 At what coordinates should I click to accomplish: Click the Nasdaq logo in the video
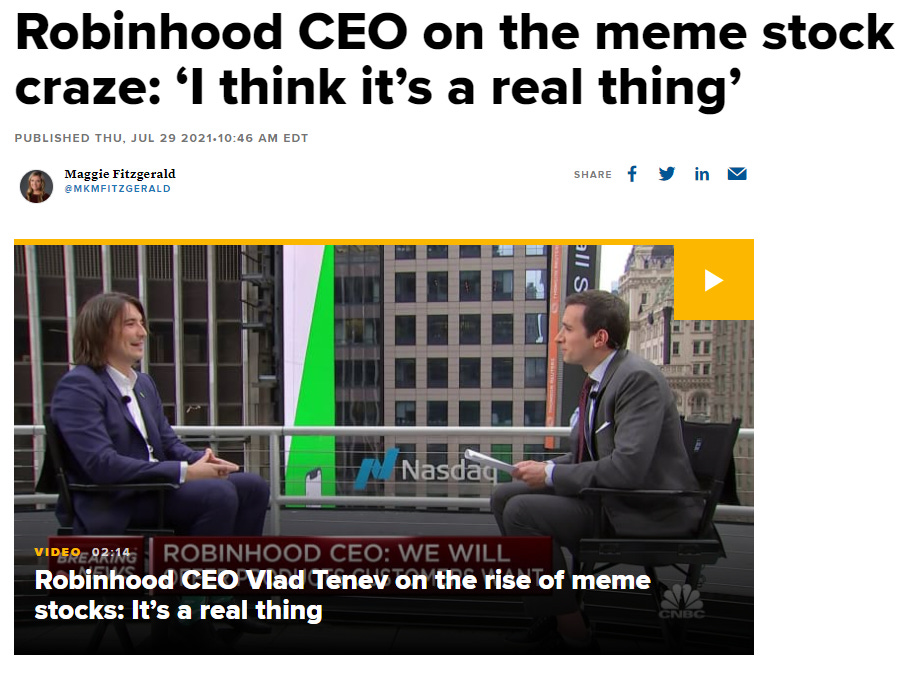pyautogui.click(x=426, y=469)
